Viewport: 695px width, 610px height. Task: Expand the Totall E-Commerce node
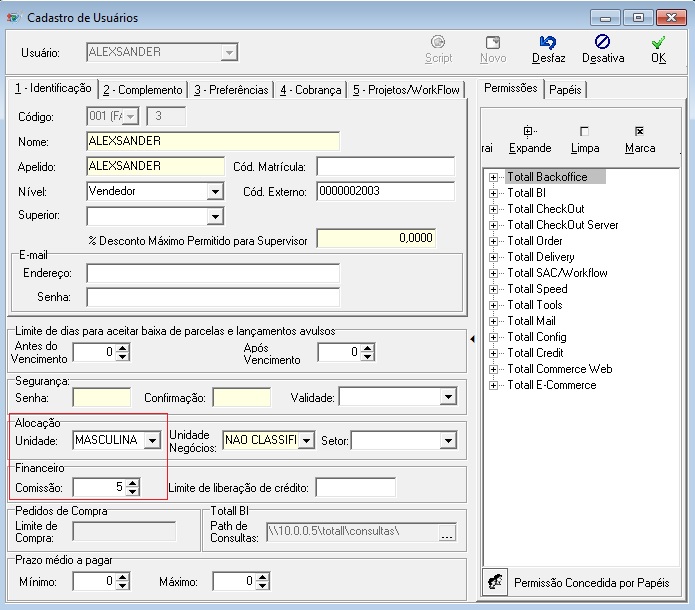[493, 385]
